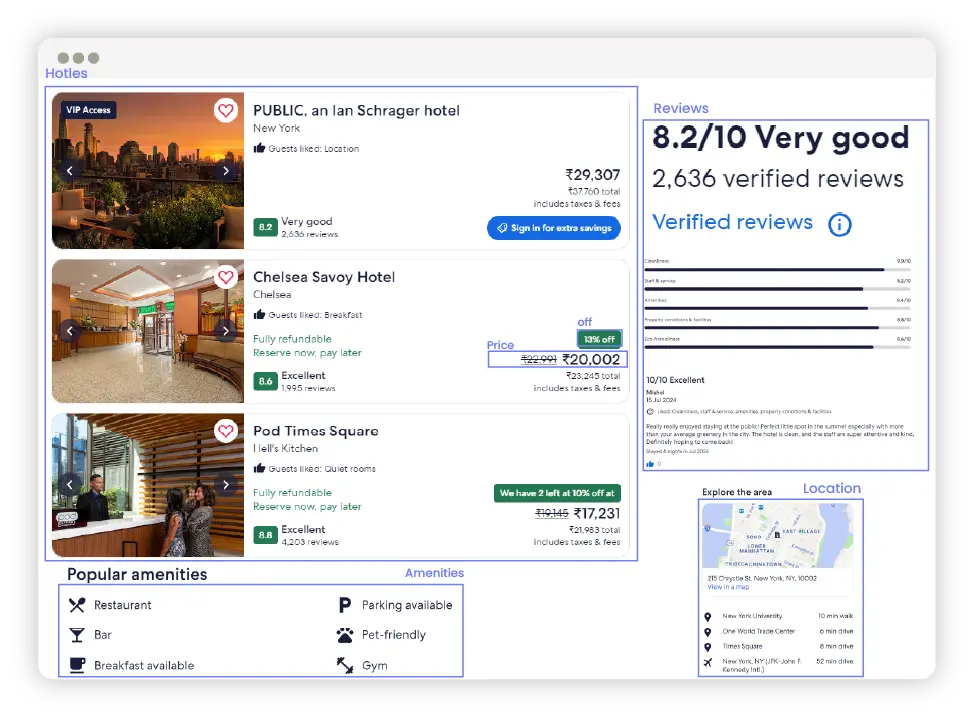Click the 13% off discount badge
This screenshot has height=717, width=974.
pyautogui.click(x=599, y=339)
